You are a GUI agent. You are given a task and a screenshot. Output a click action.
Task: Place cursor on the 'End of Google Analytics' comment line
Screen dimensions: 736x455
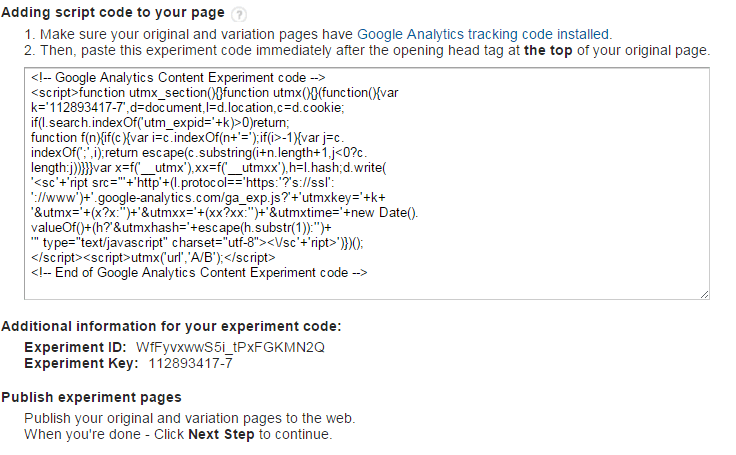[x=200, y=272]
